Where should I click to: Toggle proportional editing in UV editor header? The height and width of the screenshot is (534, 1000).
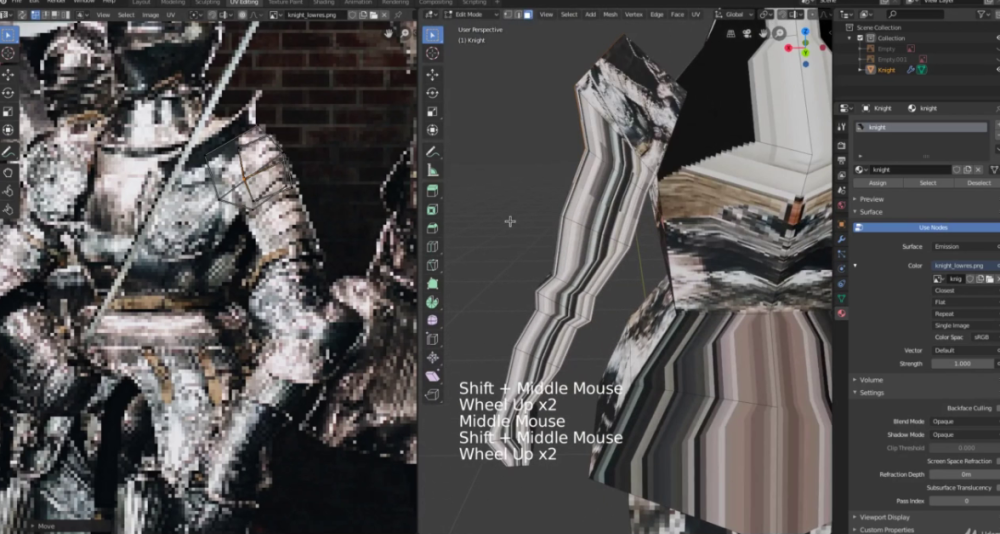[x=242, y=14]
